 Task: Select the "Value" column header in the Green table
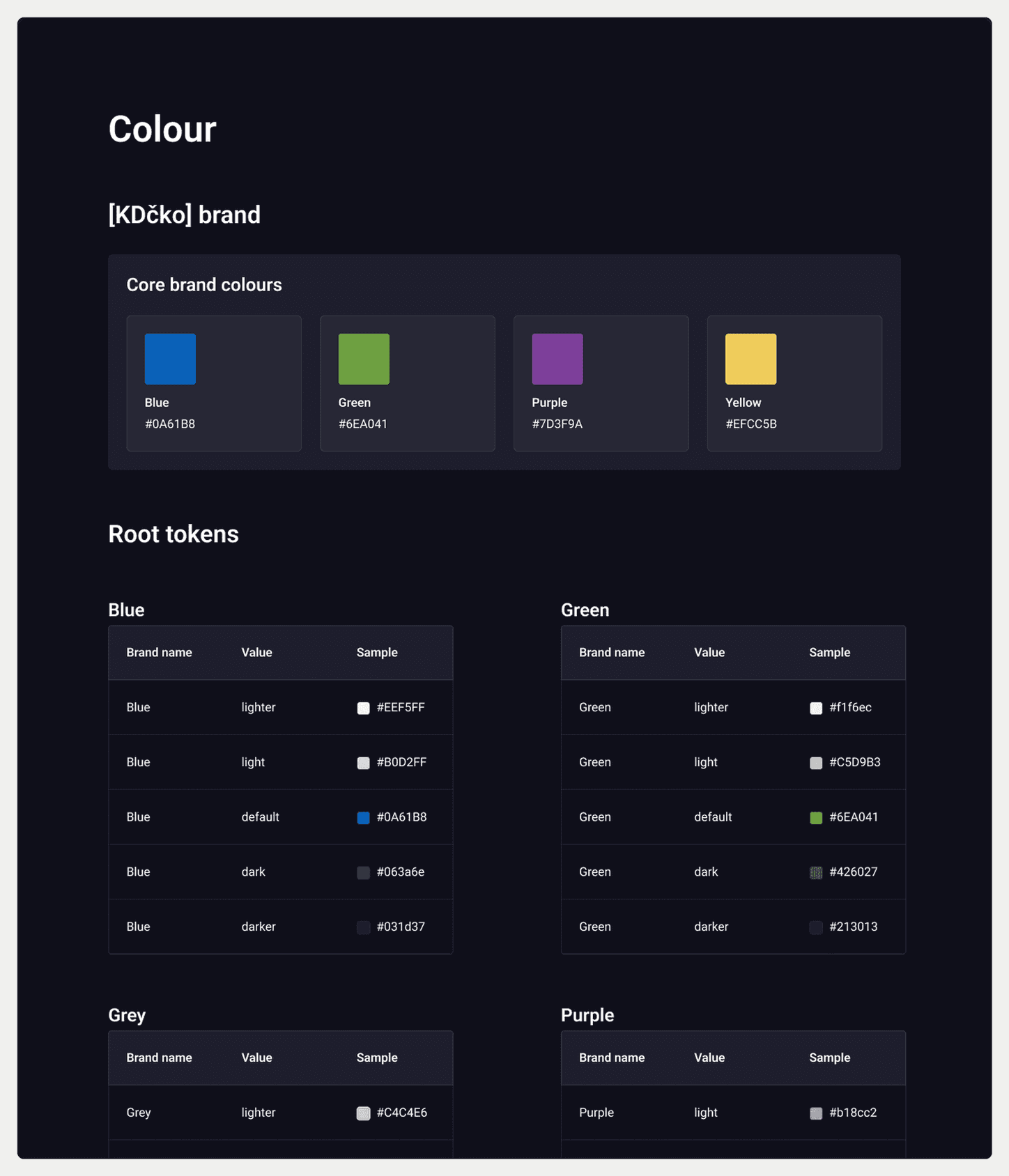tap(709, 652)
